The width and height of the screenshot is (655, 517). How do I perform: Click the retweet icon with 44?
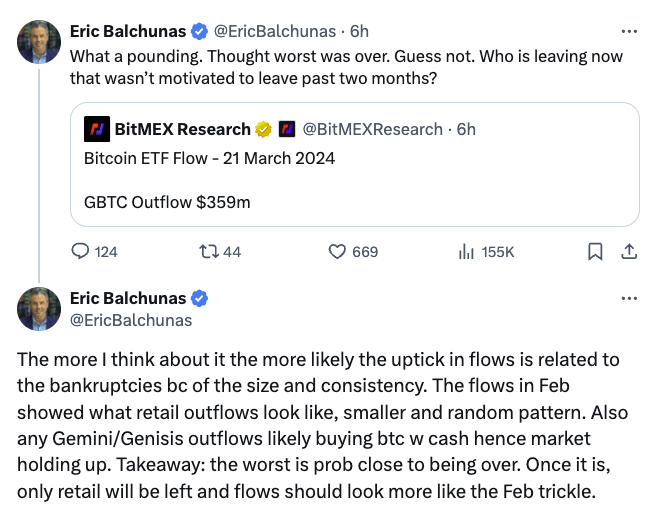tap(208, 252)
